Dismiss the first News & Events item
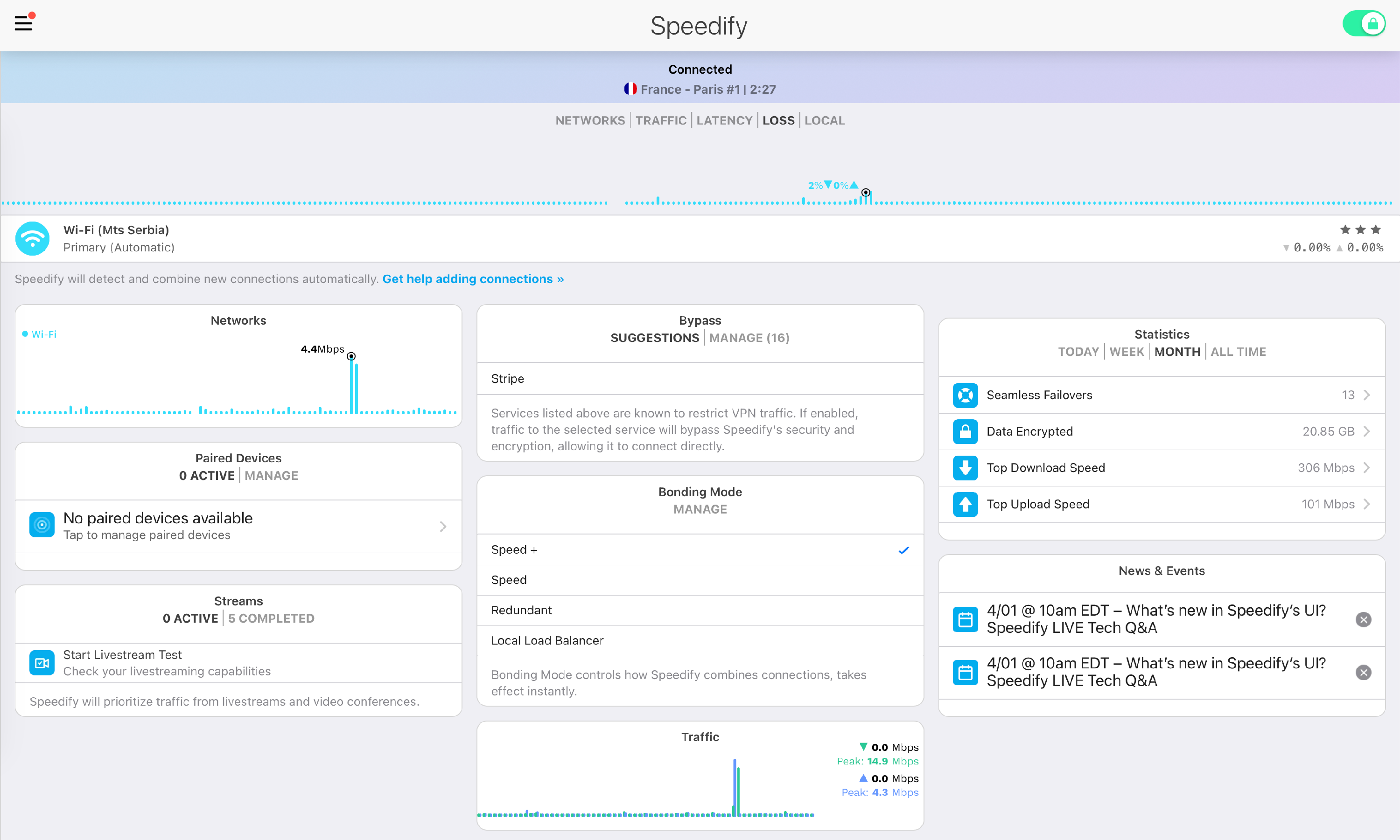The height and width of the screenshot is (840, 1400). (x=1363, y=620)
